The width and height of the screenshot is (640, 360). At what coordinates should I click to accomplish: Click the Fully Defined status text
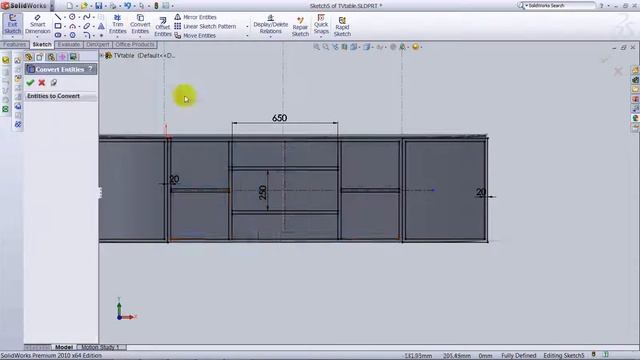click(x=518, y=356)
